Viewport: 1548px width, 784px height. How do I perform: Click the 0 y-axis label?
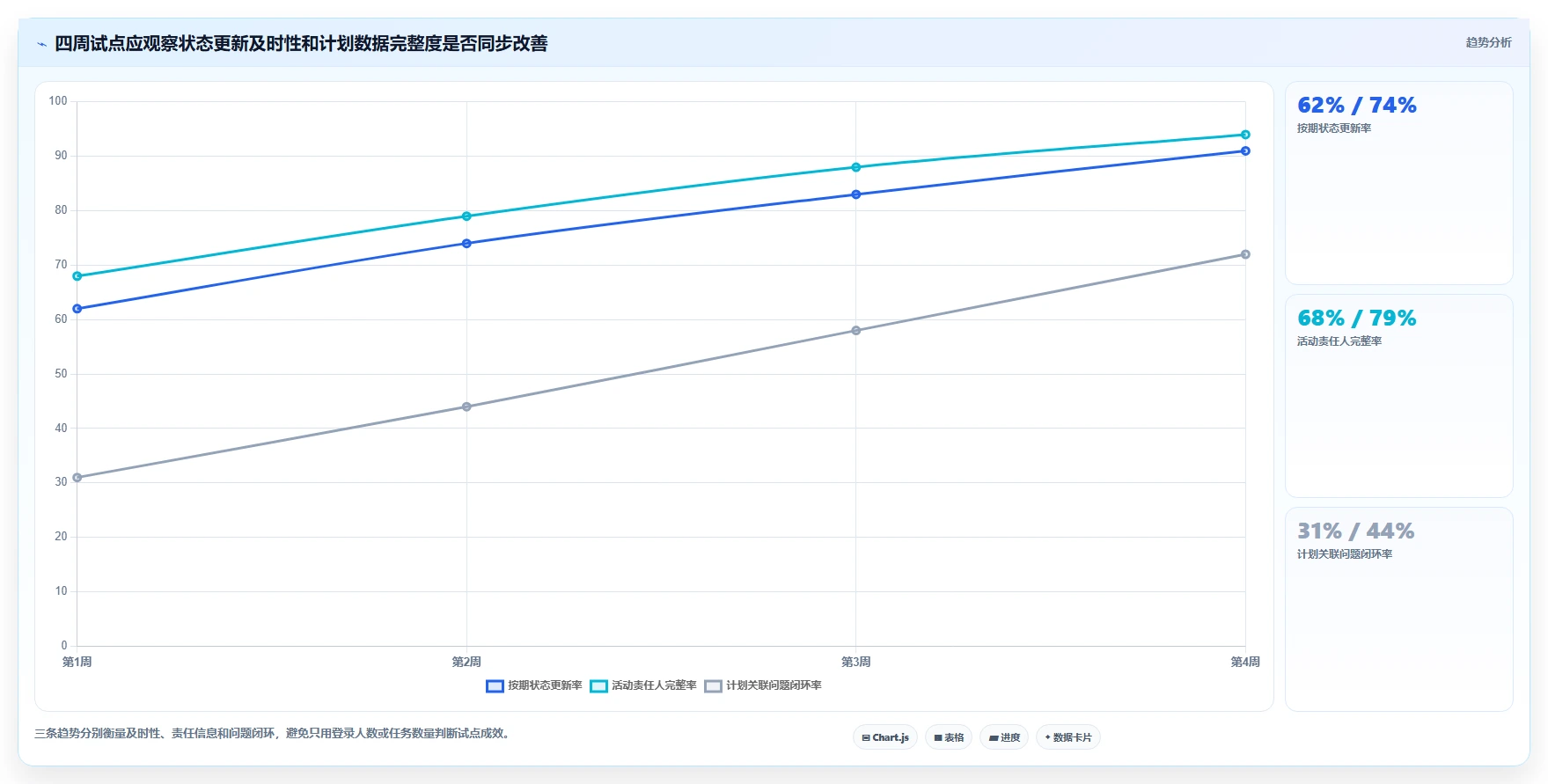tap(64, 646)
